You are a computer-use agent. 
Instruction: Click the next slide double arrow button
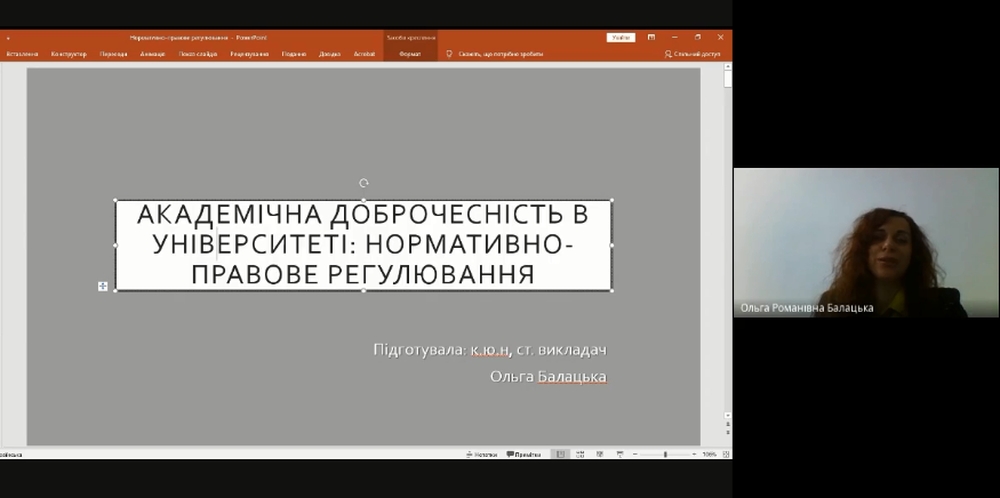tap(728, 433)
